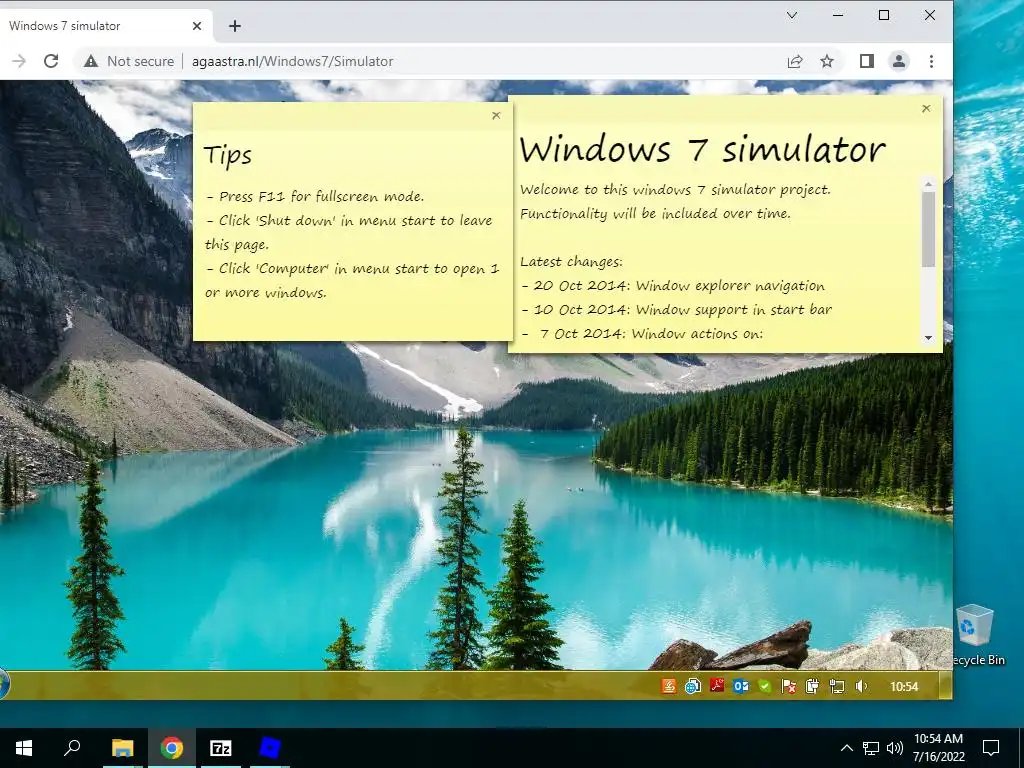The width and height of the screenshot is (1024, 768).
Task: Click the simulated Windows 7 start orb
Action: (x=4, y=685)
